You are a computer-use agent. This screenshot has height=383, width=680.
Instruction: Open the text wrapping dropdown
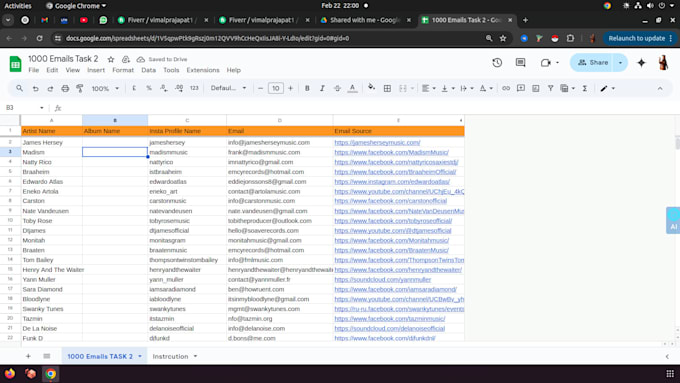coord(467,88)
